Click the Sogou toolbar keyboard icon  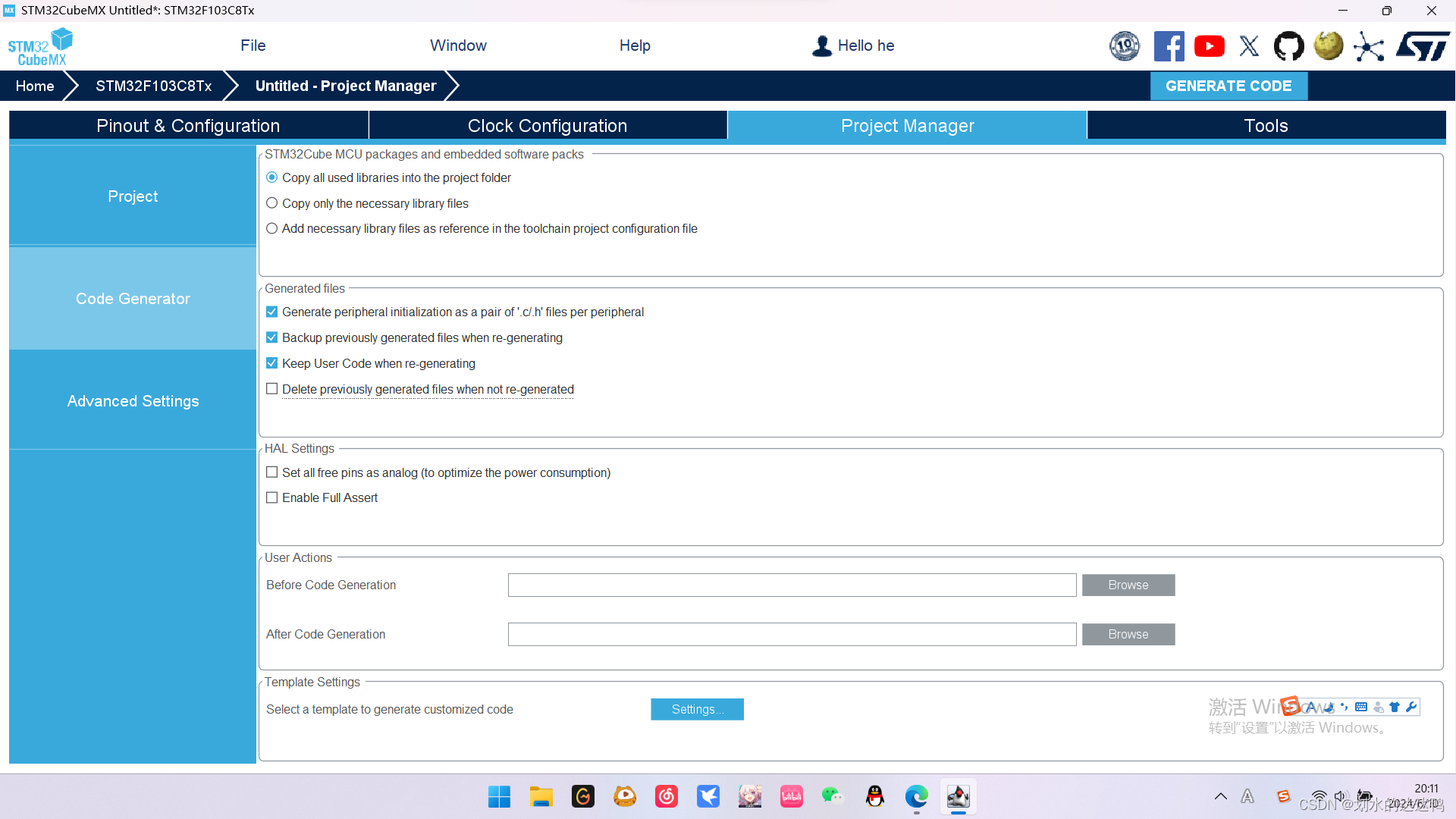1361,707
